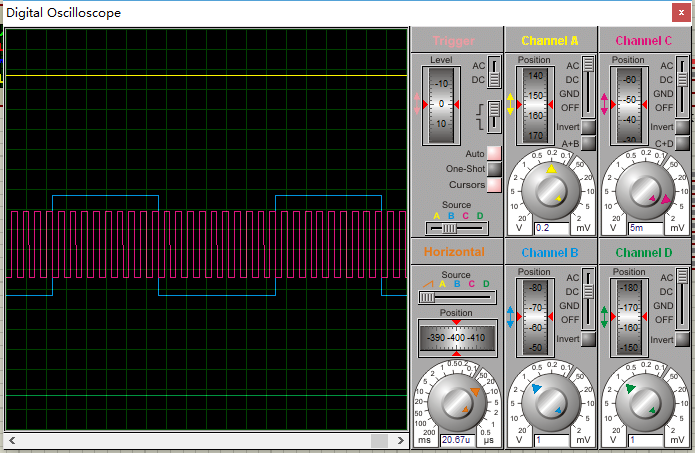Click Channel D Position thumbwheel

click(x=629, y=317)
